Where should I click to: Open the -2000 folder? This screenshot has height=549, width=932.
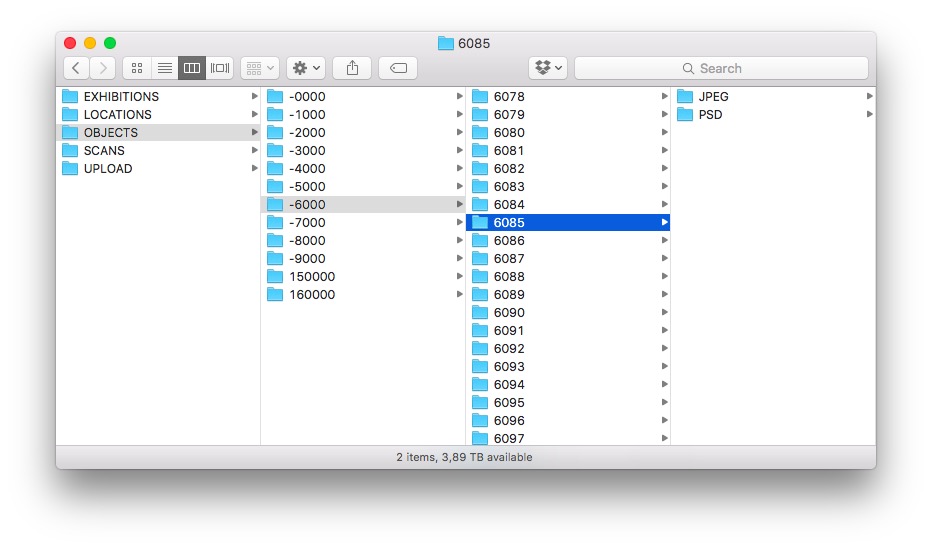(x=364, y=132)
